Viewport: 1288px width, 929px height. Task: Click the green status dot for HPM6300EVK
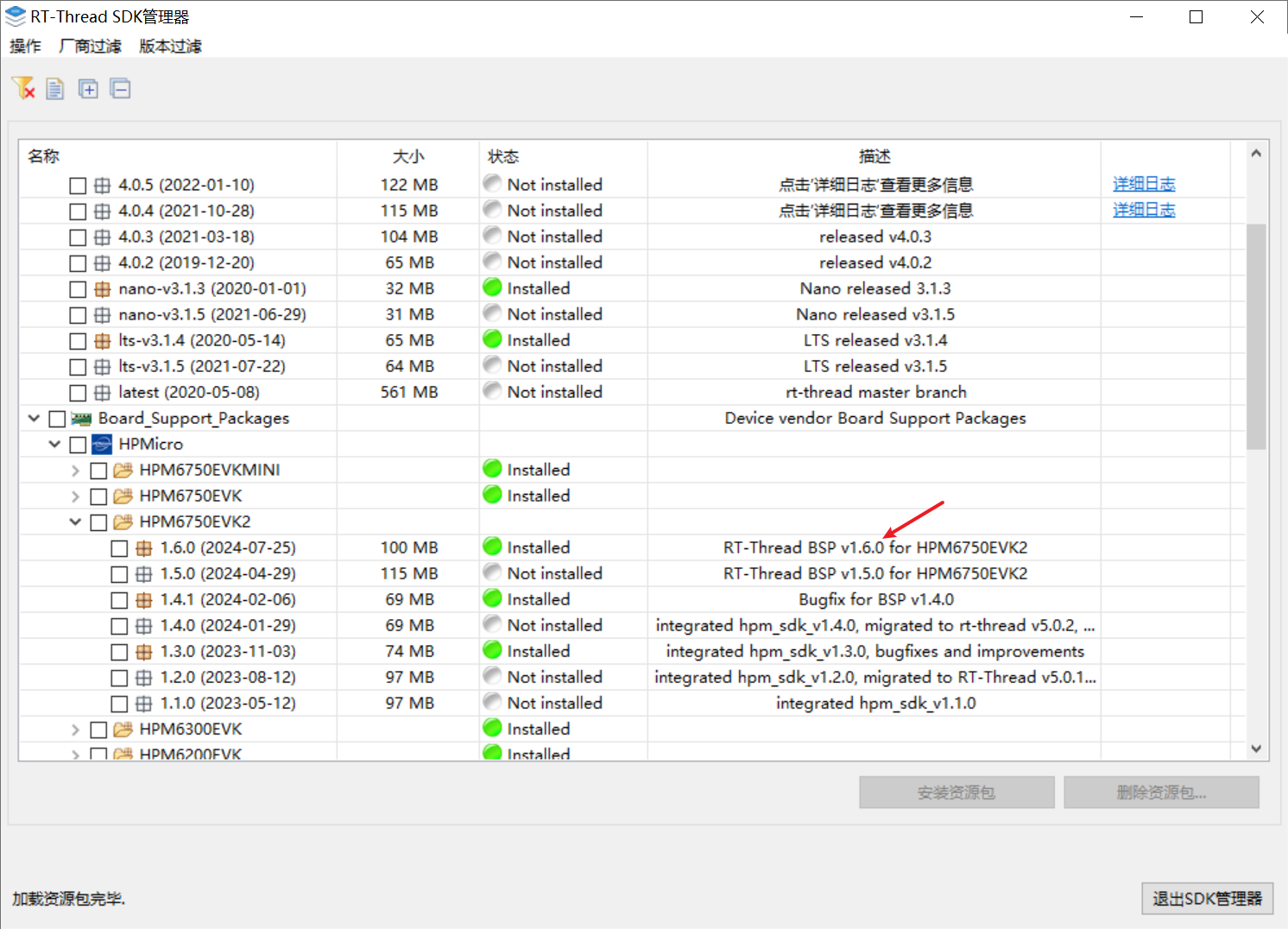pos(493,728)
